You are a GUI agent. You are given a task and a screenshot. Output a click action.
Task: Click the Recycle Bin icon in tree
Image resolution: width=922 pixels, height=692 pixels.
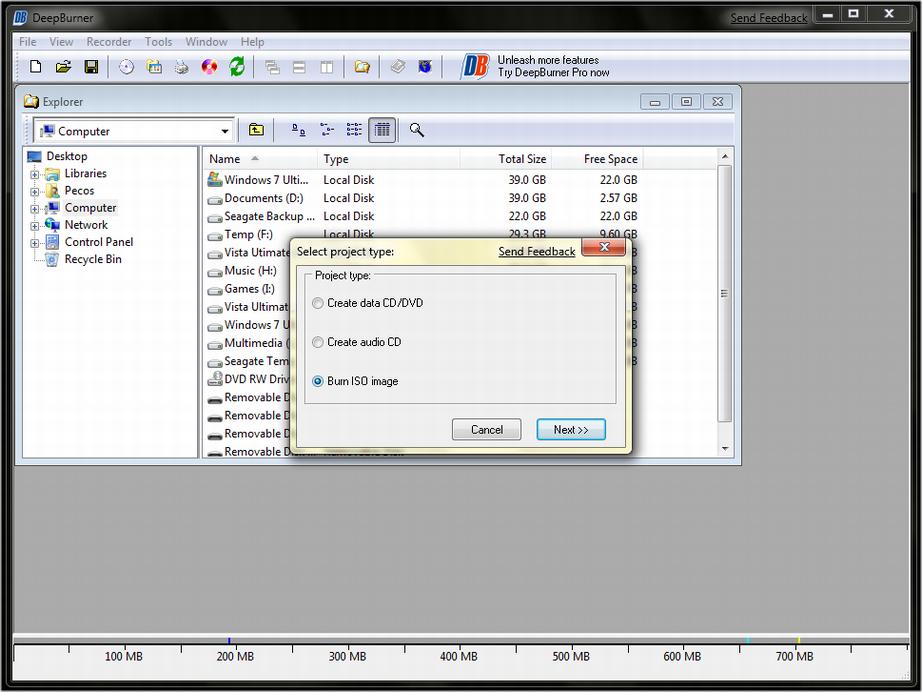(x=52, y=259)
